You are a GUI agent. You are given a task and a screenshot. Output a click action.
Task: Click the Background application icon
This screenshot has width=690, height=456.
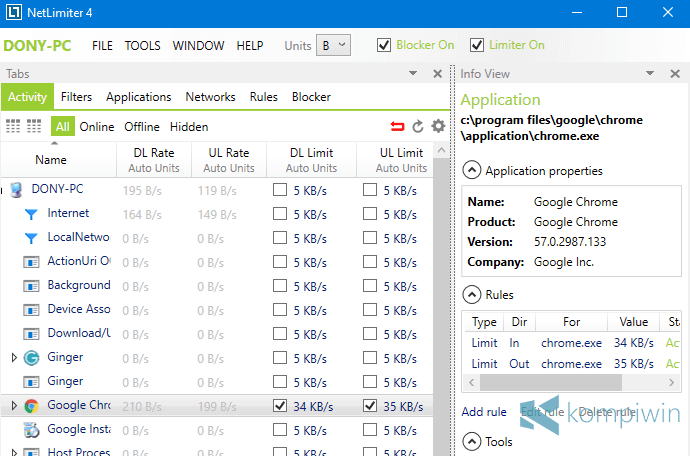[31, 287]
